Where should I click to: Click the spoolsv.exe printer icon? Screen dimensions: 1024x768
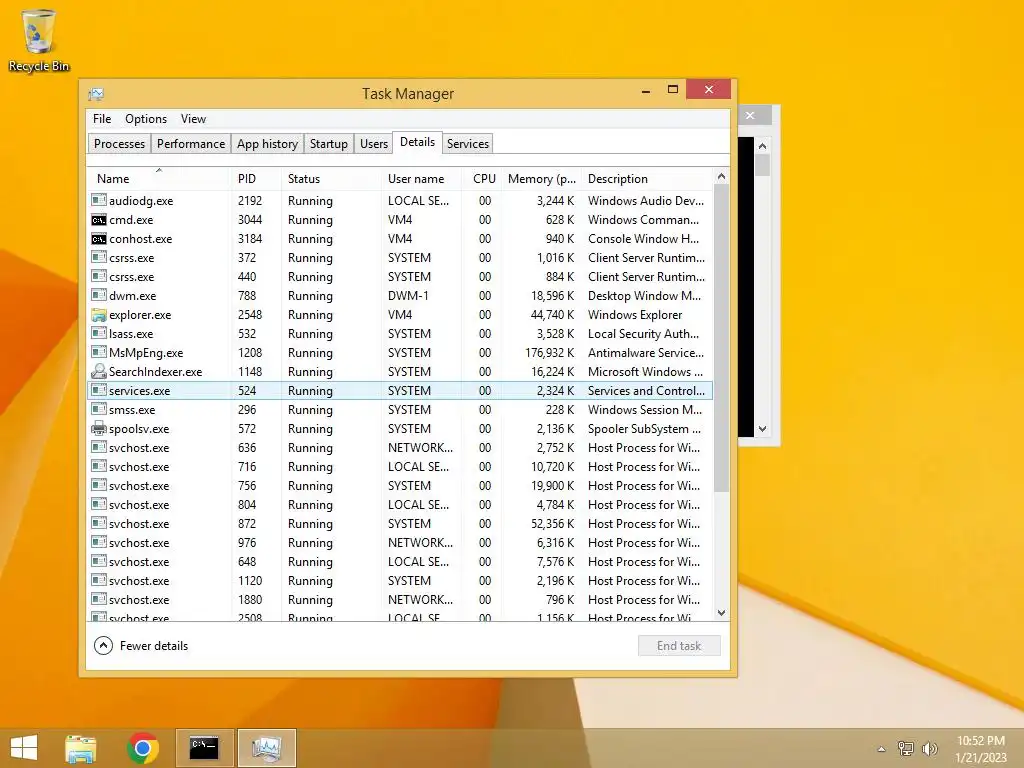(99, 428)
